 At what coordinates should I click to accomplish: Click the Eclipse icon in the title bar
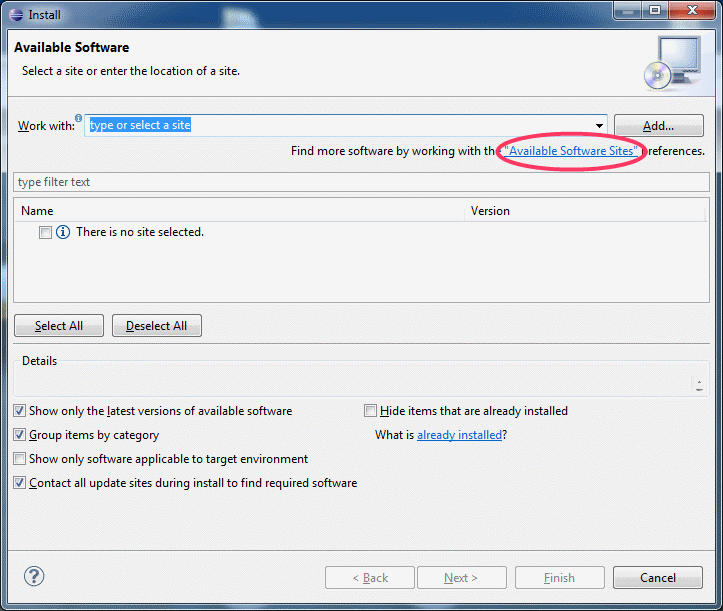pos(16,15)
